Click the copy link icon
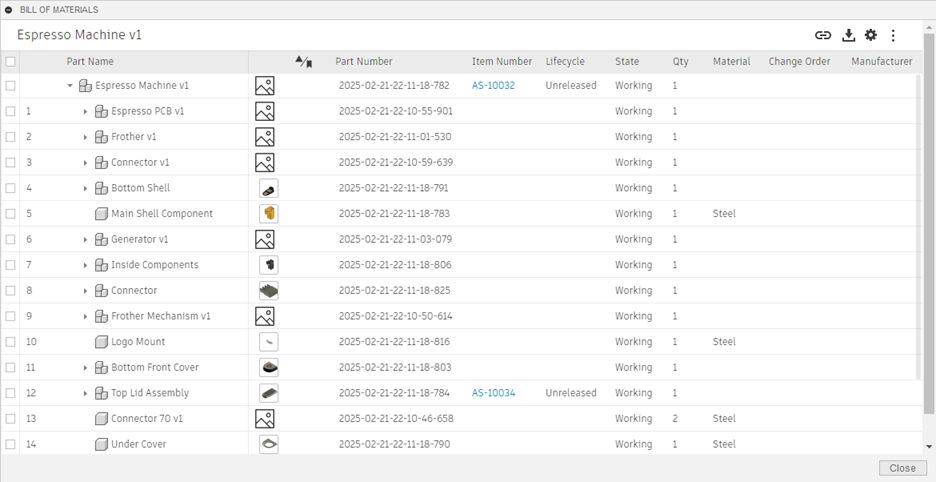Screen dimensions: 936x482 [823, 35]
